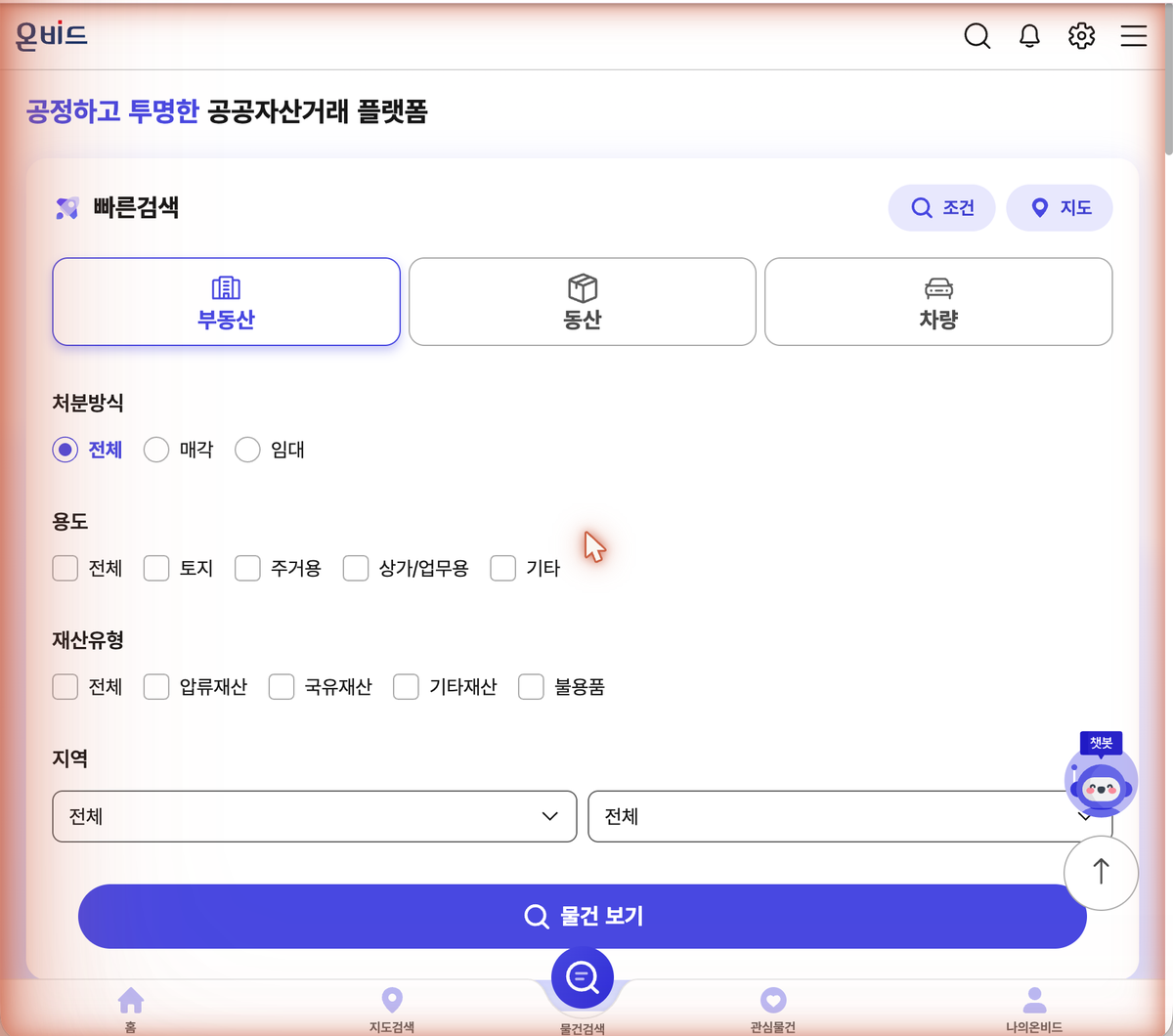Open 나의온비드 in bottom navigation

pyautogui.click(x=1033, y=1010)
